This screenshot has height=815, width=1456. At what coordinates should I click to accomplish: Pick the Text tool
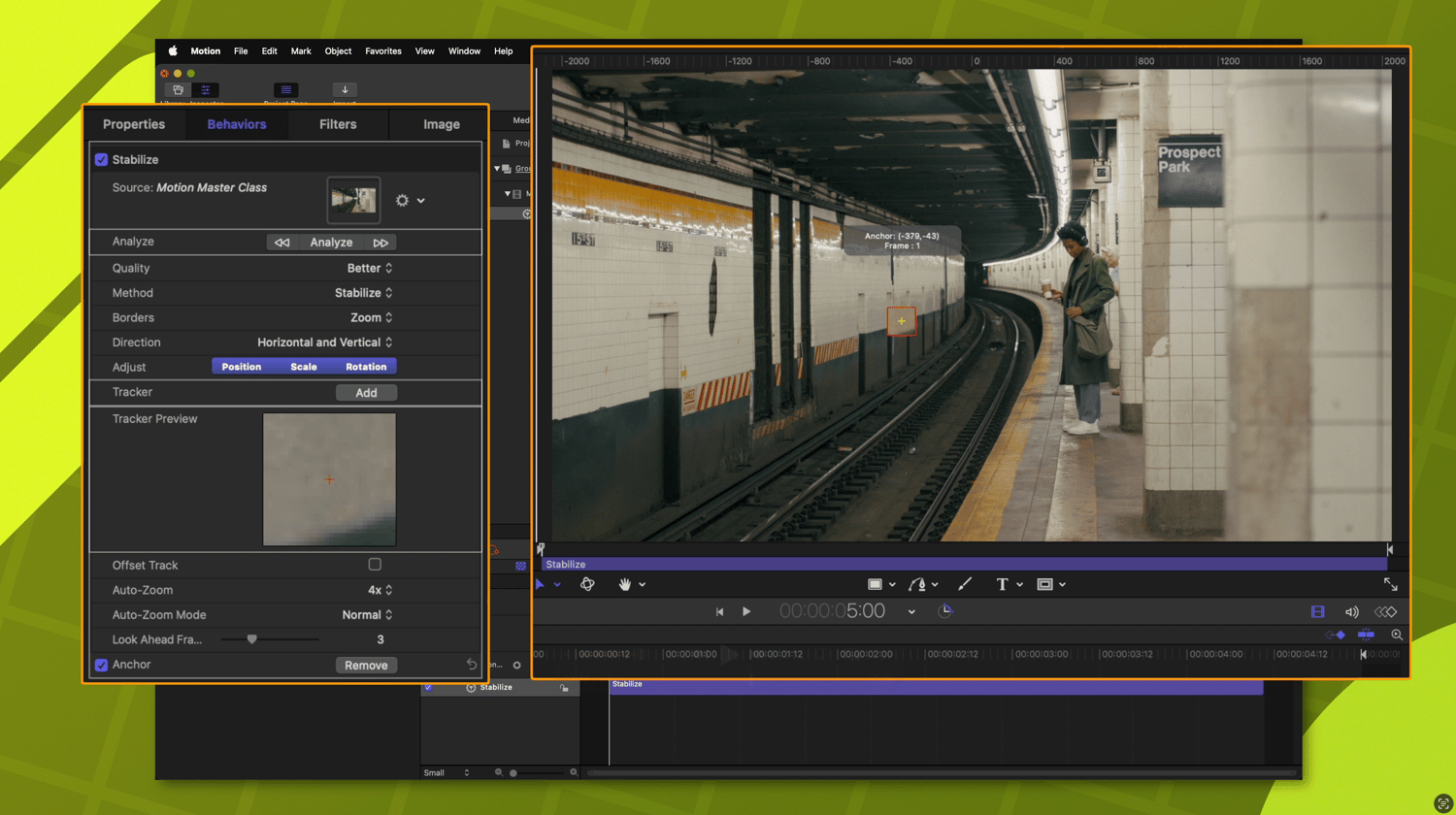coord(1002,584)
